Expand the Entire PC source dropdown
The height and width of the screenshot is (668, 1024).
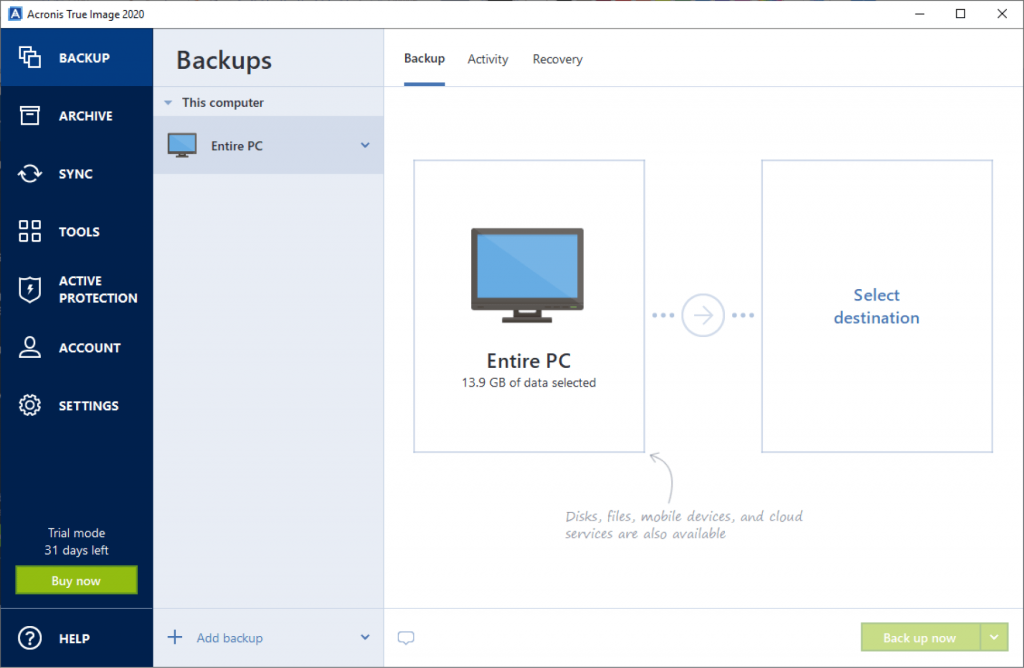[364, 144]
